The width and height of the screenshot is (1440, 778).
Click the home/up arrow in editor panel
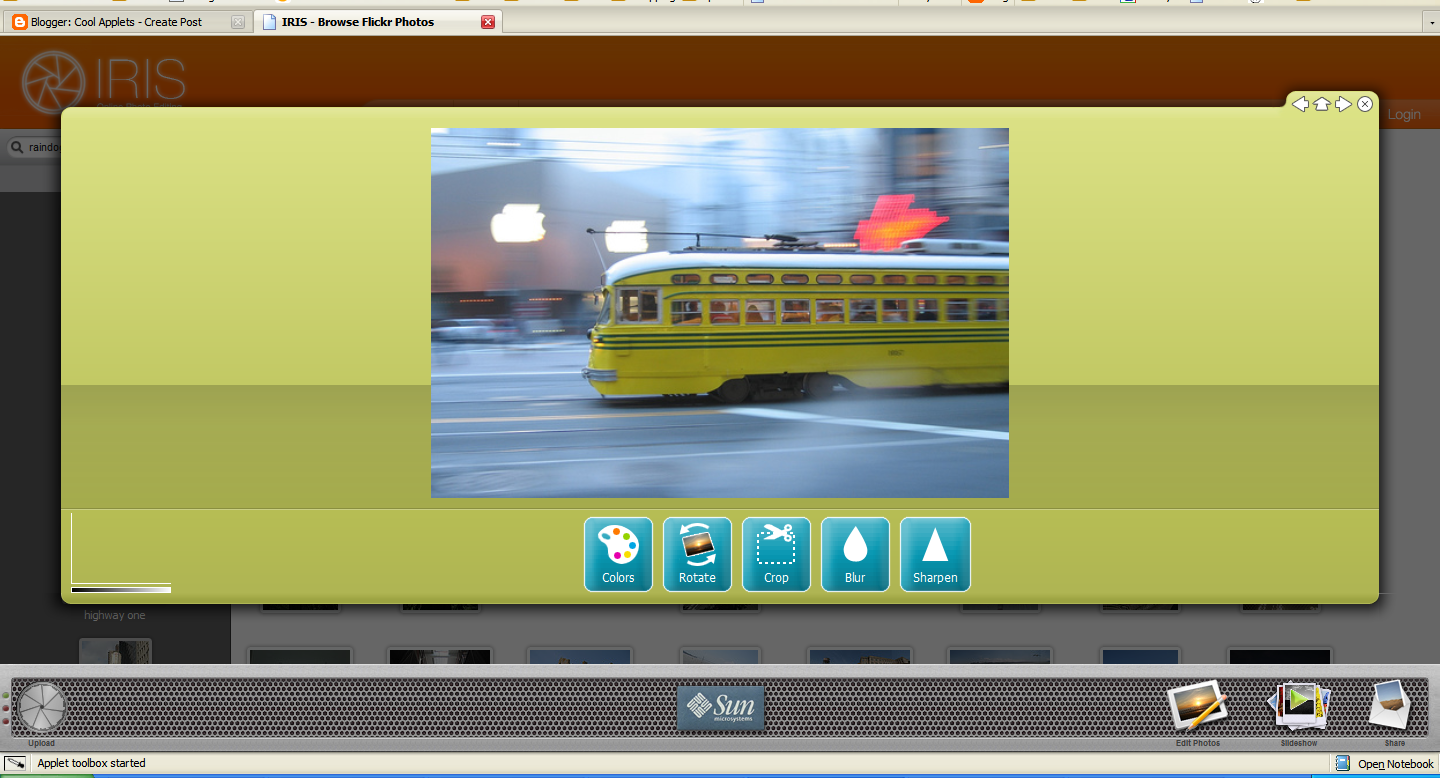[1322, 104]
